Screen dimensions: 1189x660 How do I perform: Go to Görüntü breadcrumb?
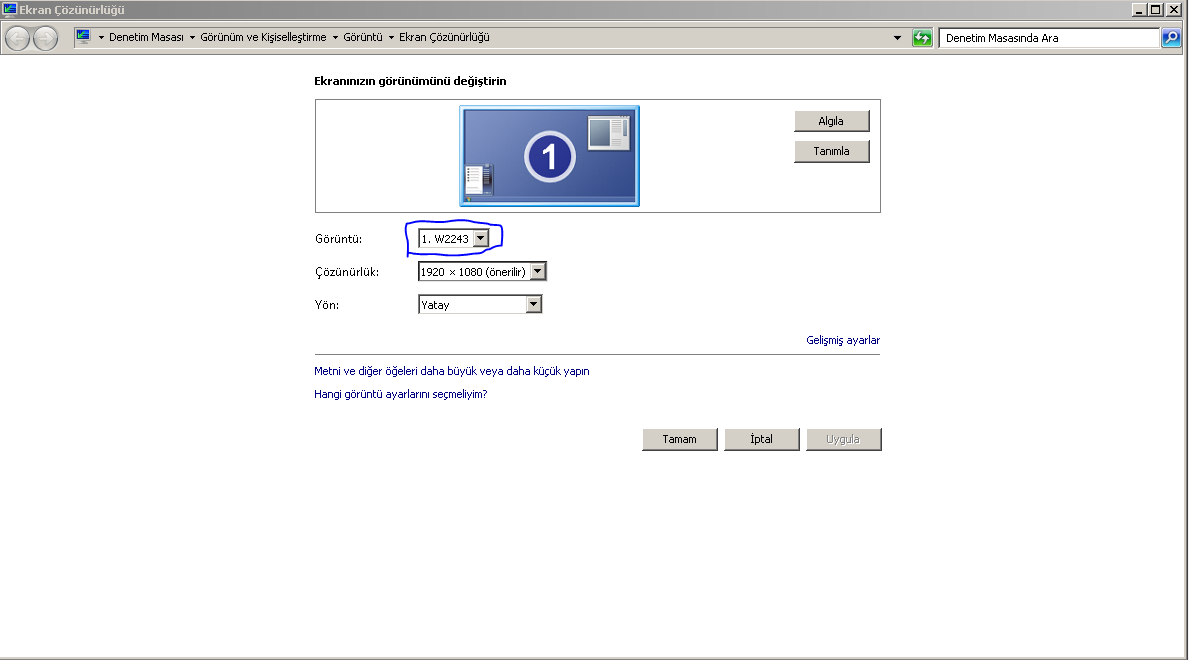362,37
